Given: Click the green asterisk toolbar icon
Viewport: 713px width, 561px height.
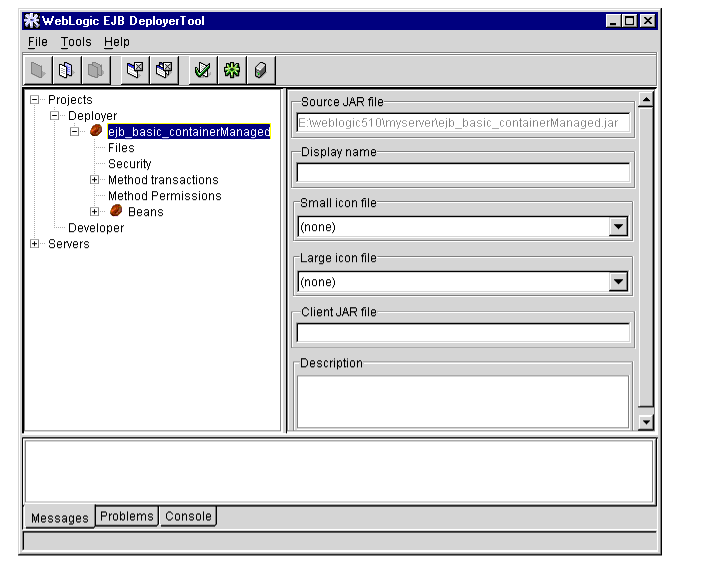Looking at the screenshot, I should click(232, 70).
